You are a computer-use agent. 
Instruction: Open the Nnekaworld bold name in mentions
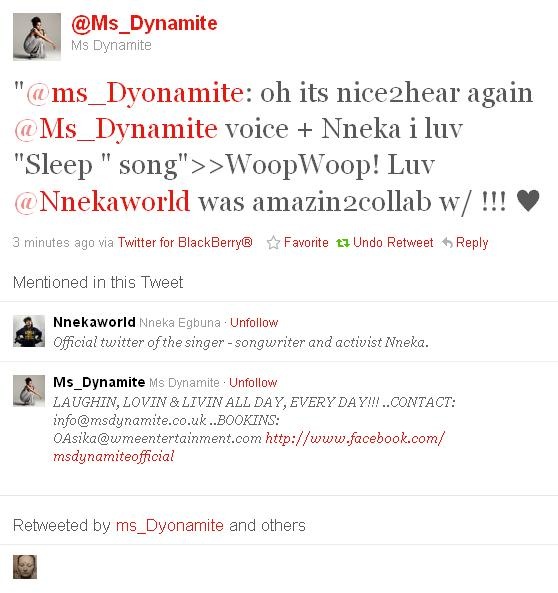tap(94, 322)
